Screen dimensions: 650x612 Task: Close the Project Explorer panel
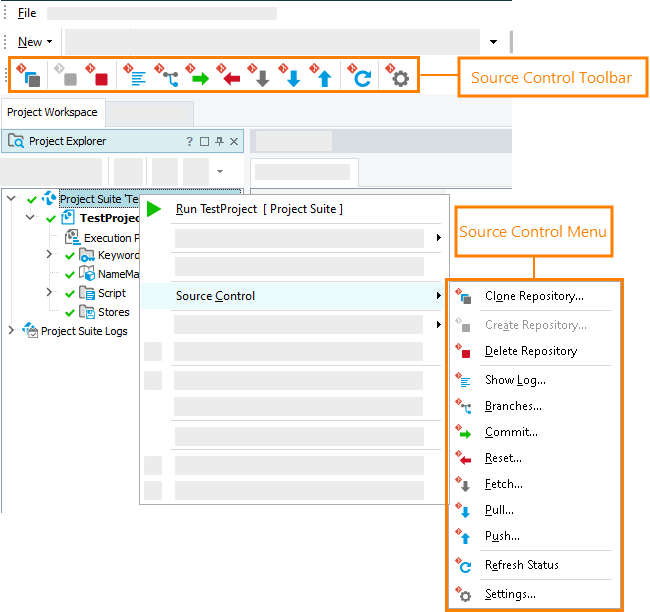point(234,141)
